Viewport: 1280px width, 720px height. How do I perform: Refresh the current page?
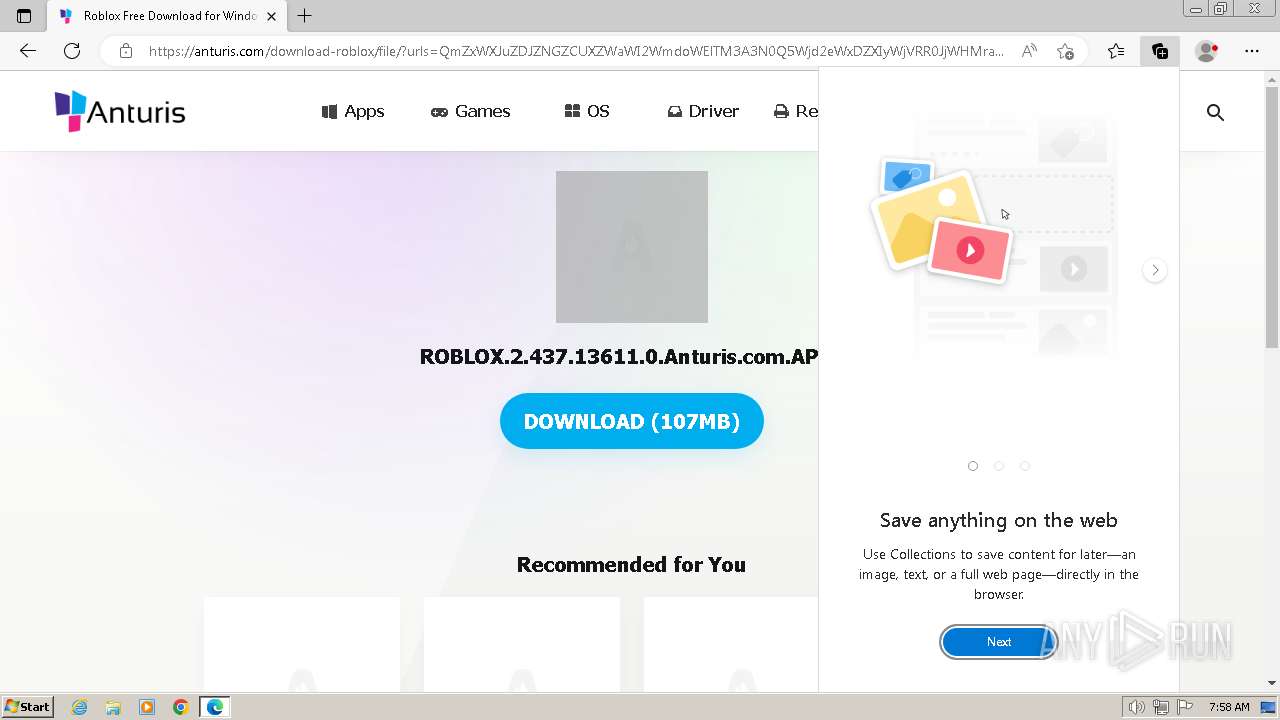pos(72,51)
